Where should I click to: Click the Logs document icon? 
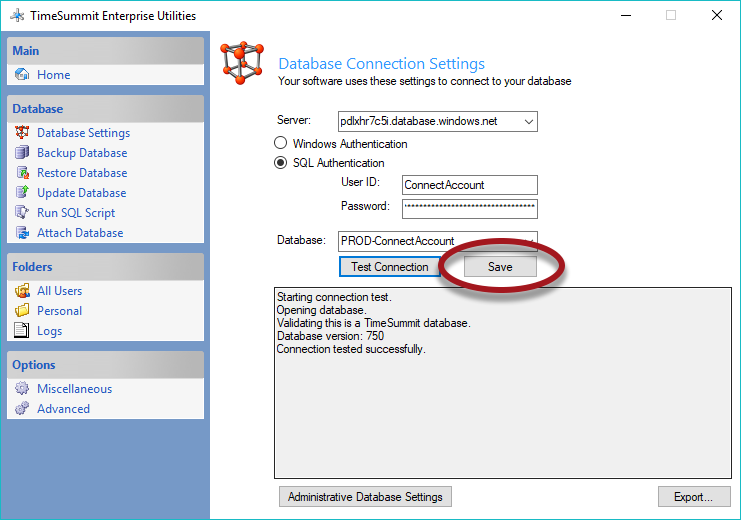22,330
